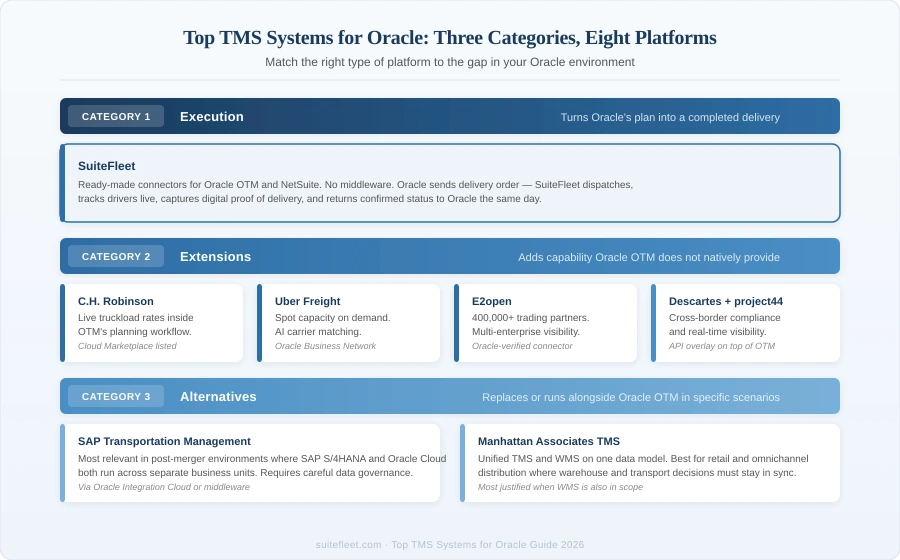
Task: Click 'AI carrier matching.' line
Action: click(x=318, y=332)
